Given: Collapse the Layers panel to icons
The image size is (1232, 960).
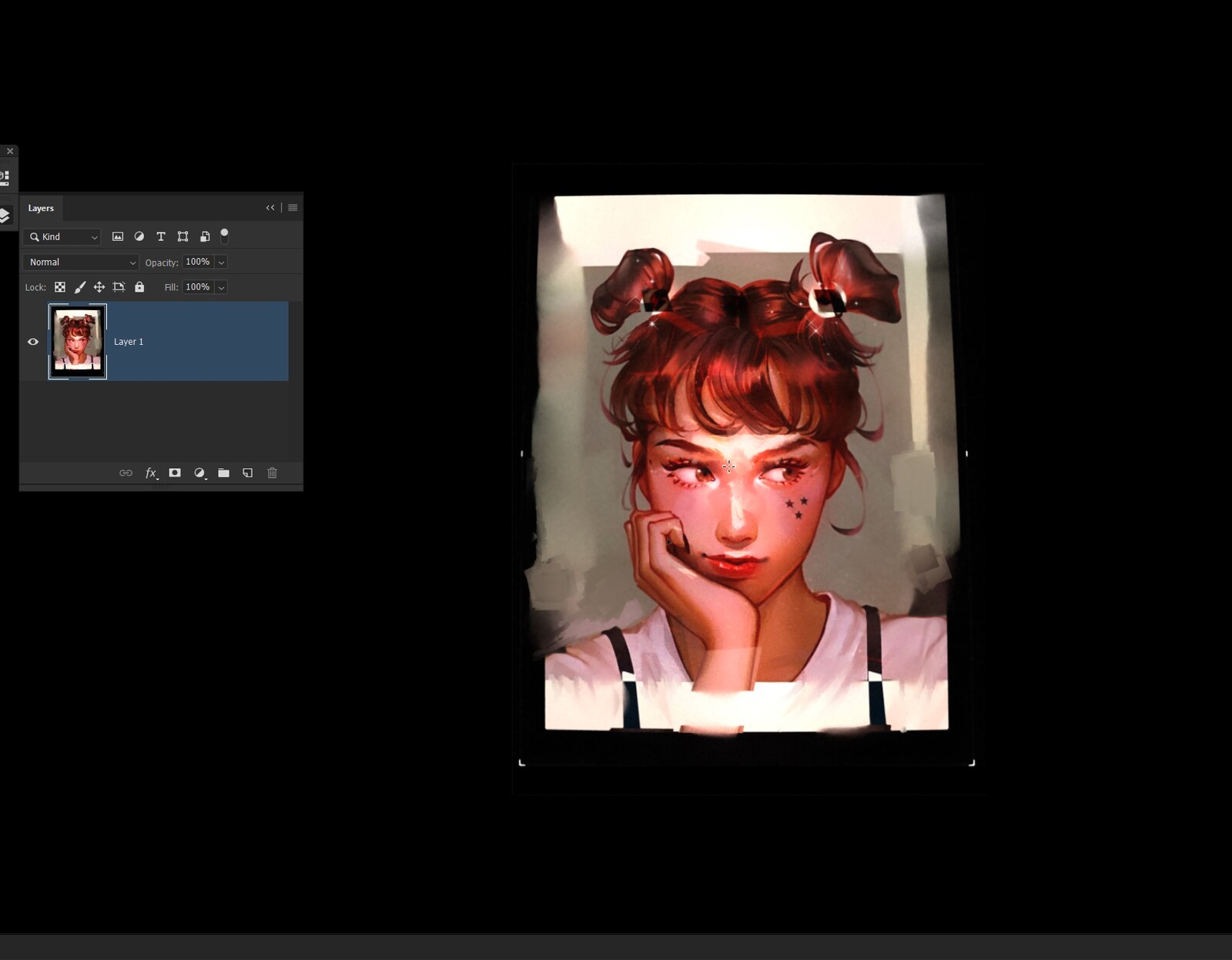Looking at the screenshot, I should [270, 208].
